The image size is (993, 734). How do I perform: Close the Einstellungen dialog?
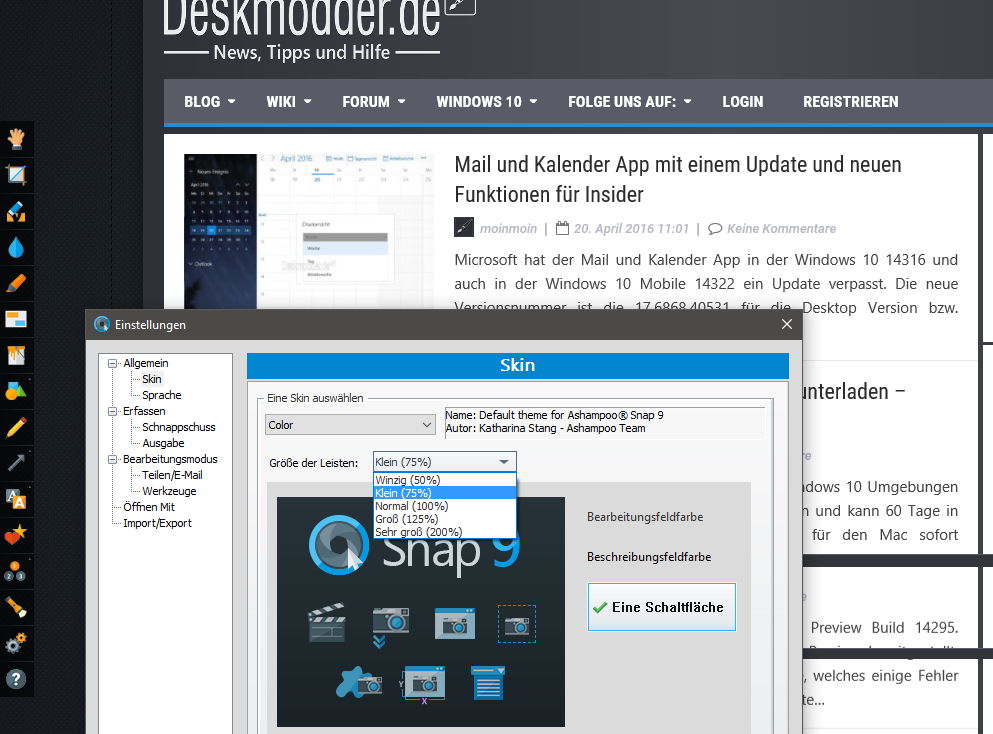[787, 324]
